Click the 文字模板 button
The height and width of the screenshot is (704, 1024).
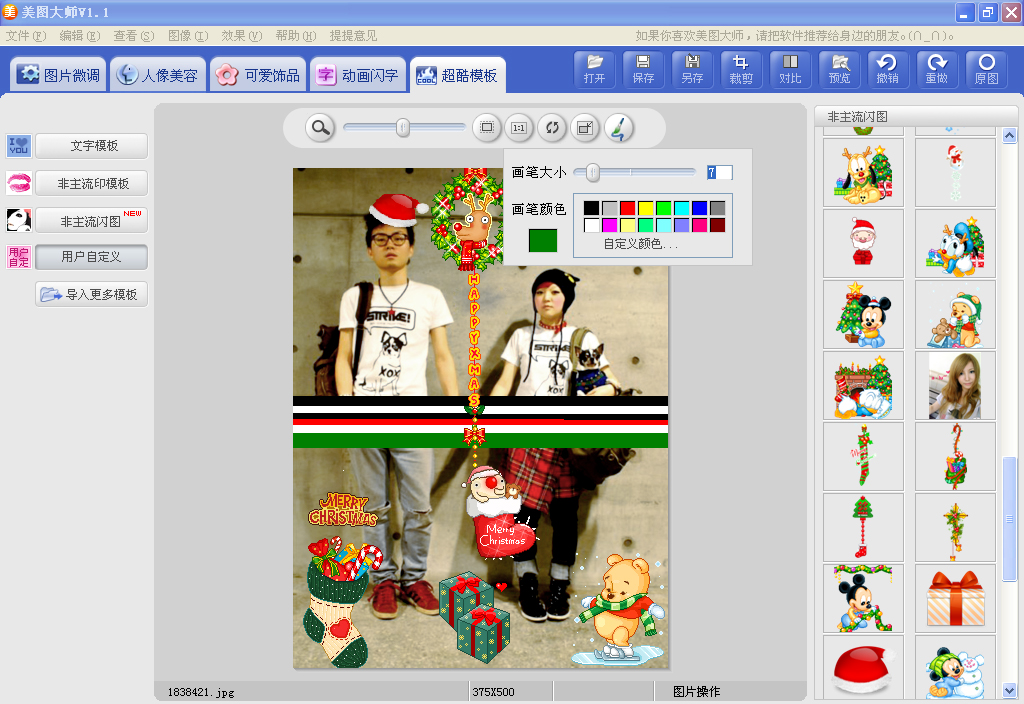[x=91, y=146]
